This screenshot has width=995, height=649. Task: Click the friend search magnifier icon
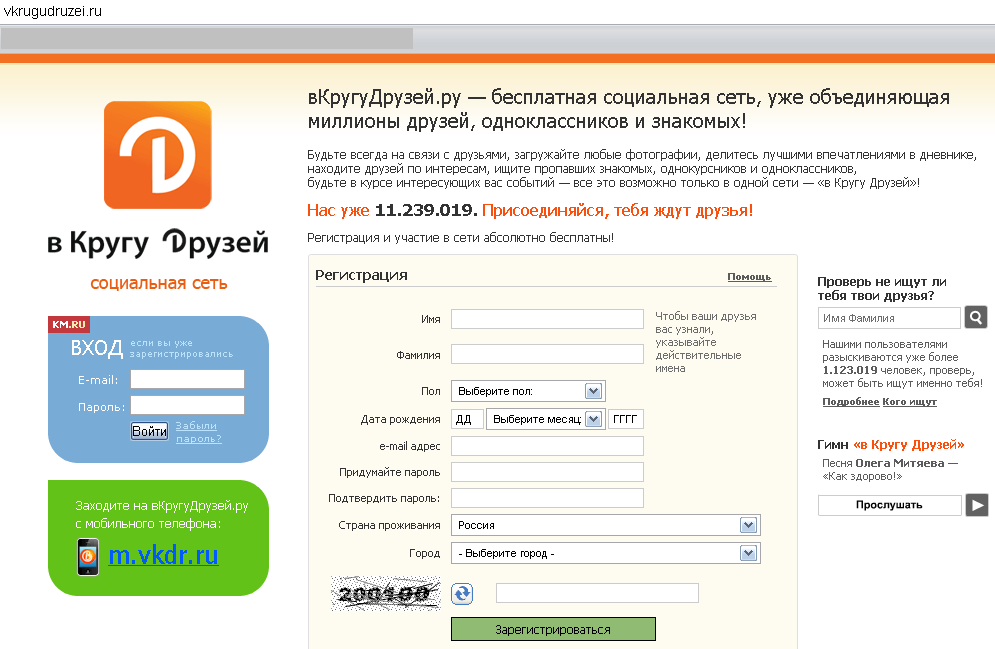(975, 317)
